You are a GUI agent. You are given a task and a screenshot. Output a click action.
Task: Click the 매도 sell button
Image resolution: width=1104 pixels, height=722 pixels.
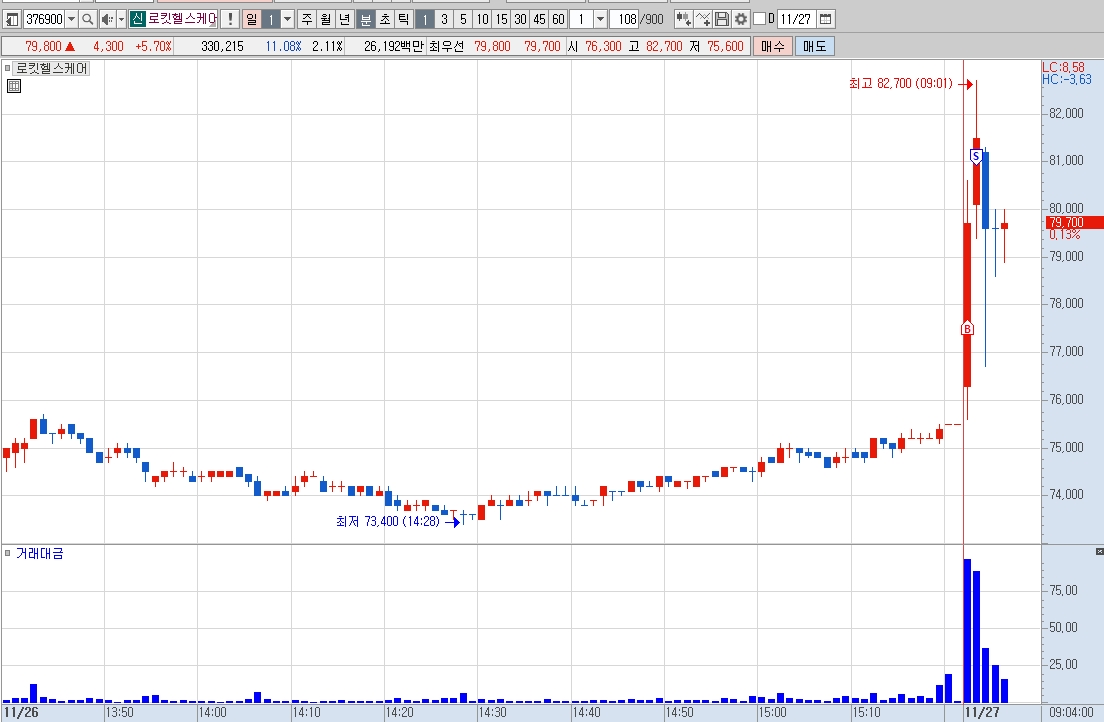pyautogui.click(x=815, y=46)
